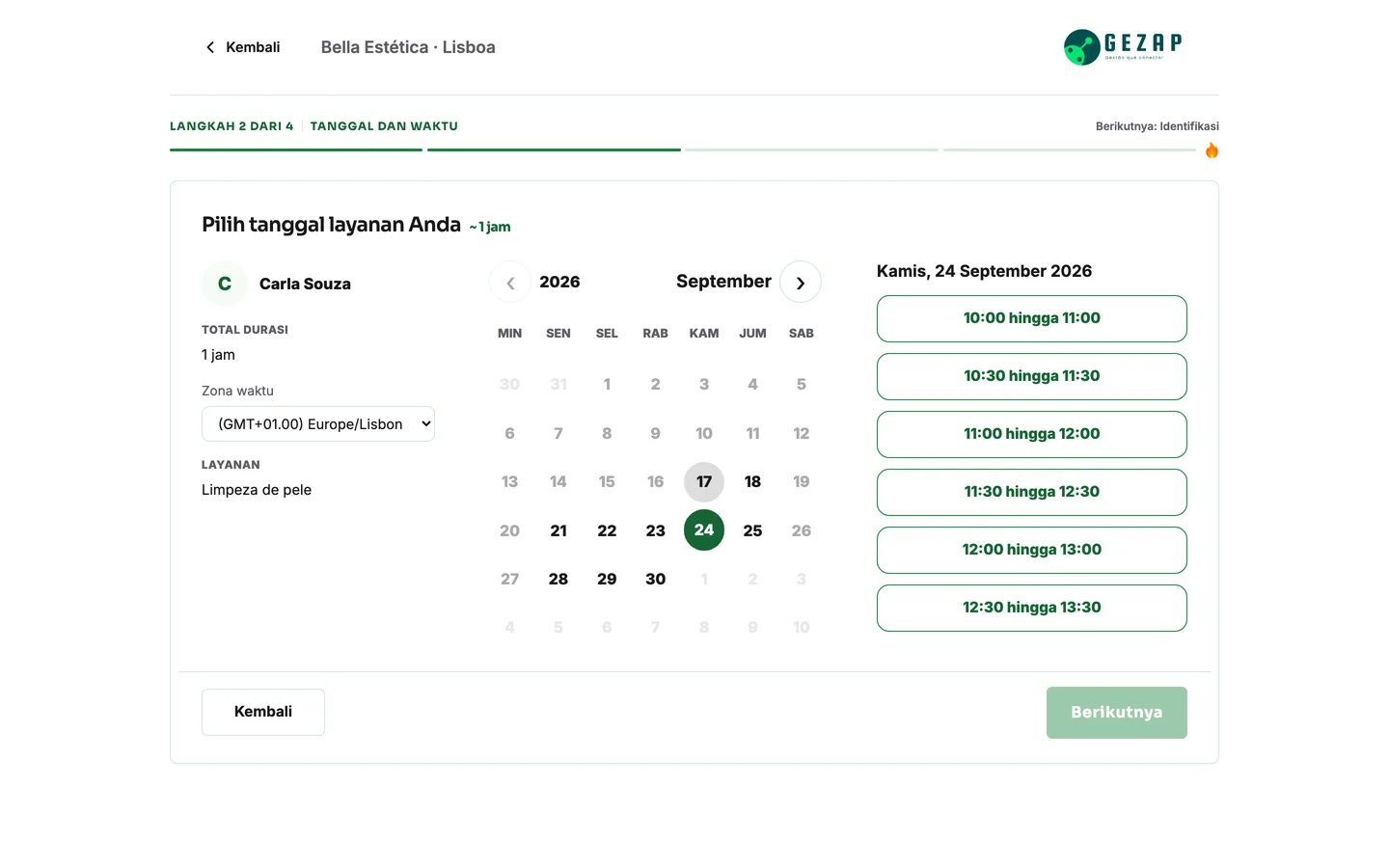Open the timezone dropdown (GMT+01.00) Europe/Lisbon
The image size is (1389, 868).
tap(318, 423)
